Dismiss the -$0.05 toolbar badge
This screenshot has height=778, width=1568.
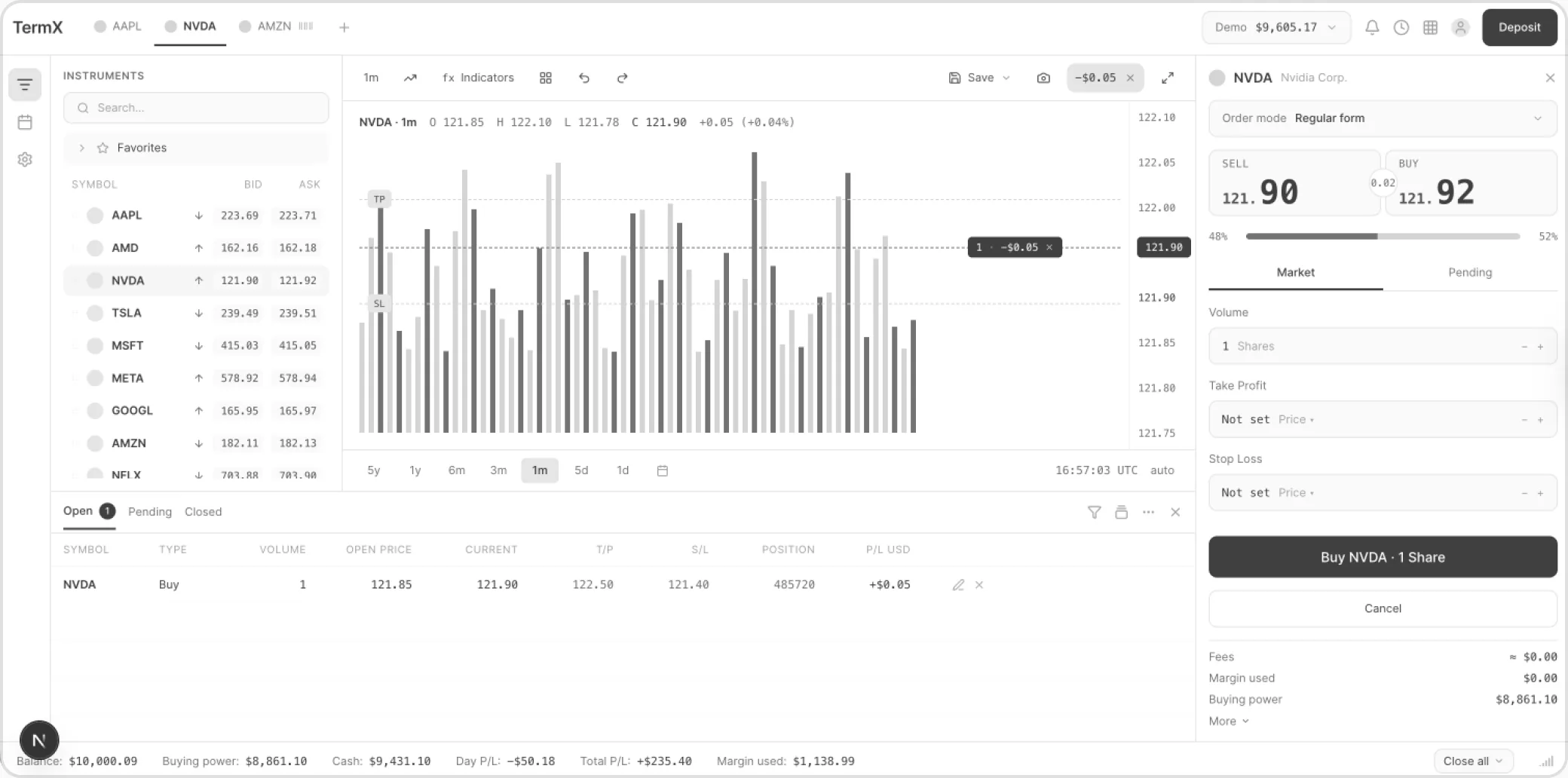pyautogui.click(x=1130, y=78)
